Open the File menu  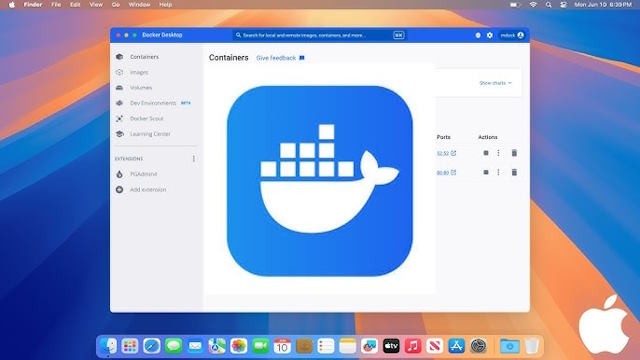[56, 4]
